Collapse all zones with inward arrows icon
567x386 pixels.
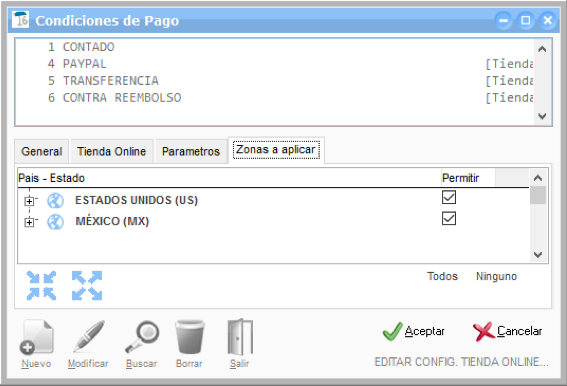click(41, 285)
